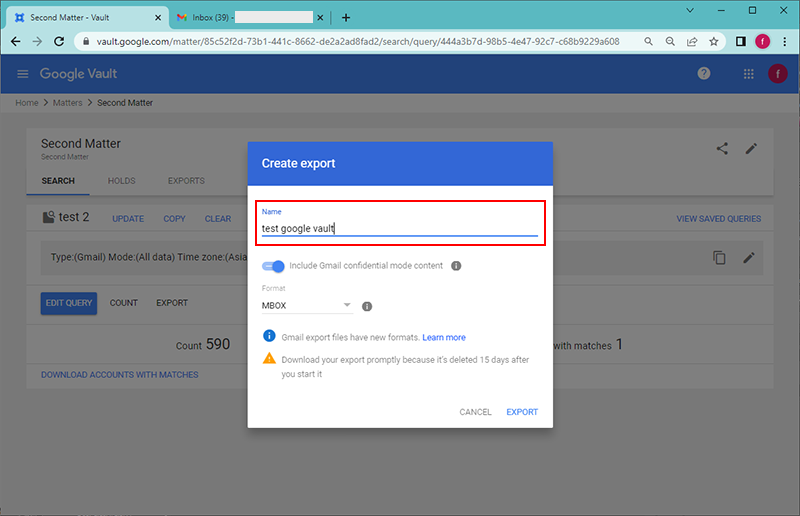This screenshot has height=516, width=800.
Task: Toggle the browser side panel
Action: tap(740, 42)
